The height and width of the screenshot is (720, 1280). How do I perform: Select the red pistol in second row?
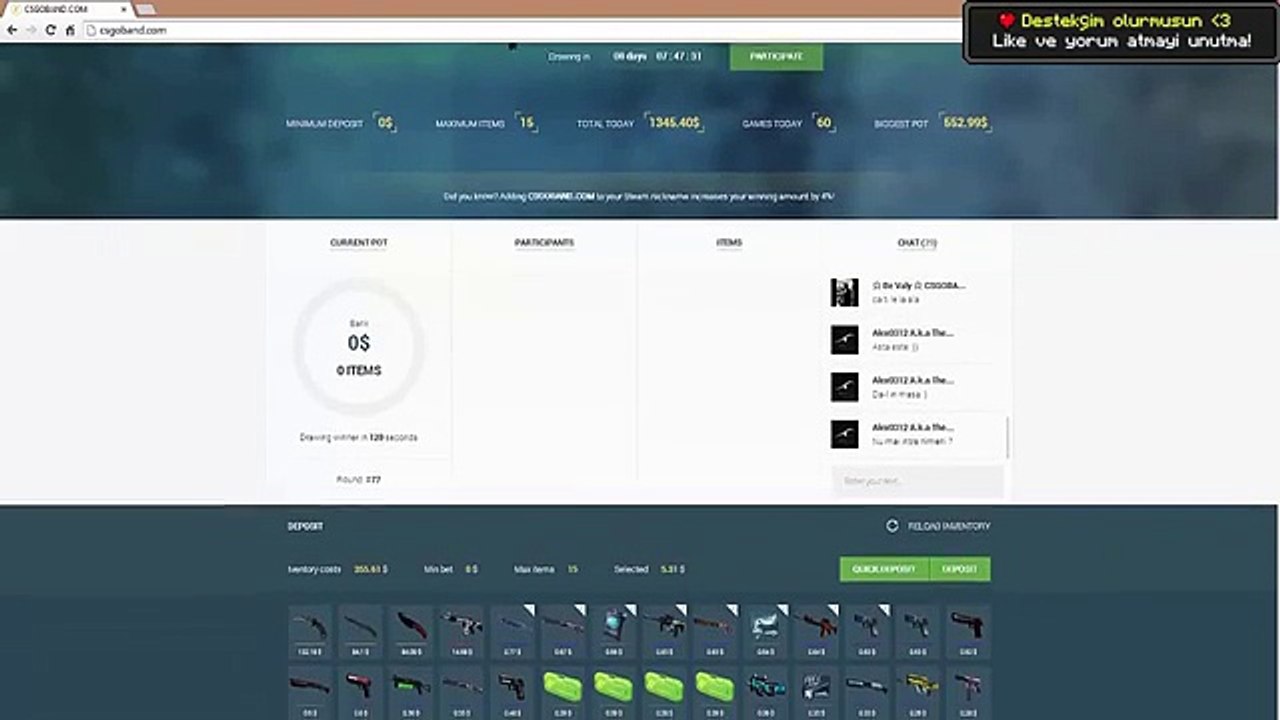[x=360, y=692]
